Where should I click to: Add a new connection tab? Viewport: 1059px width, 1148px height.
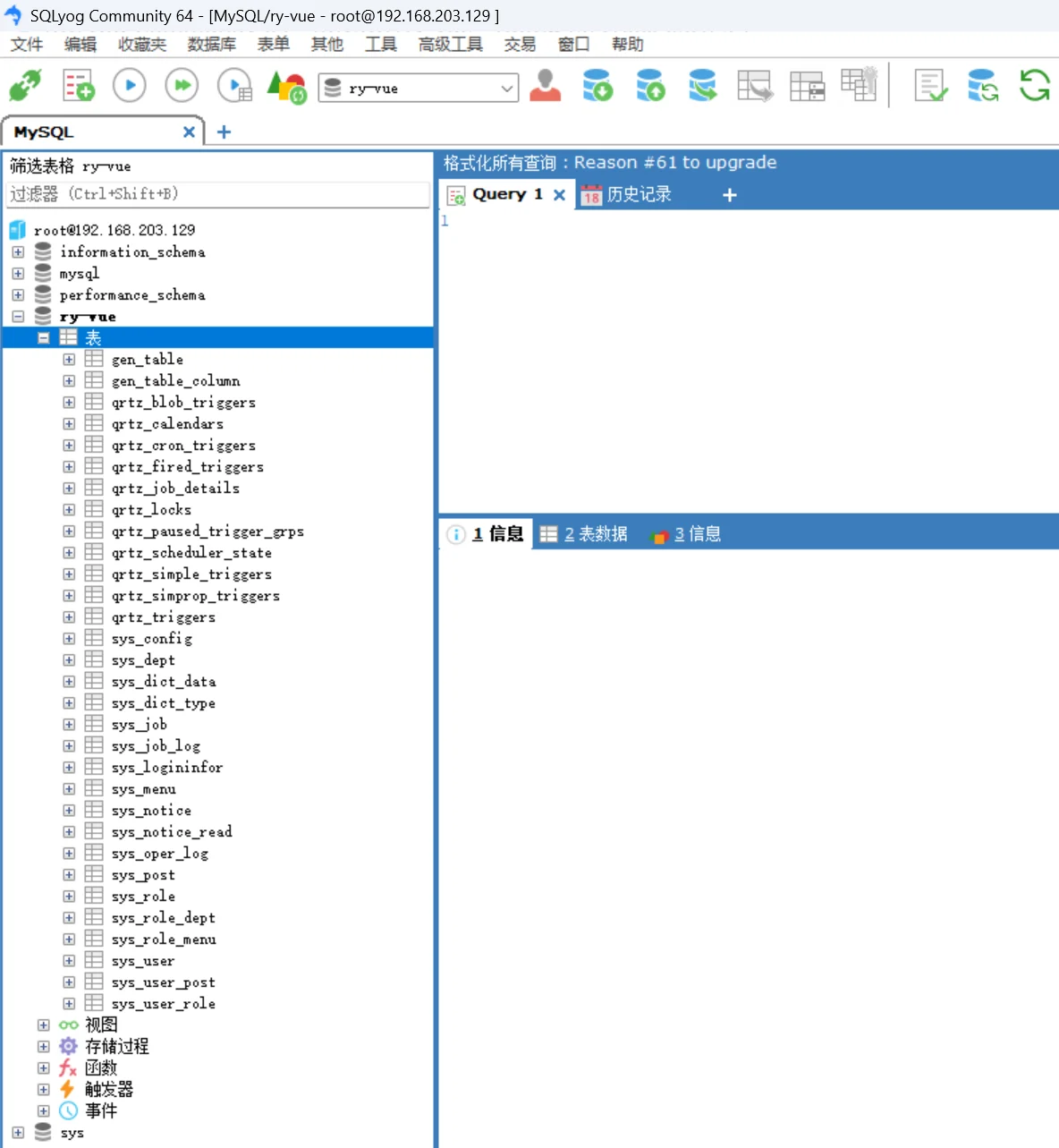(x=224, y=132)
